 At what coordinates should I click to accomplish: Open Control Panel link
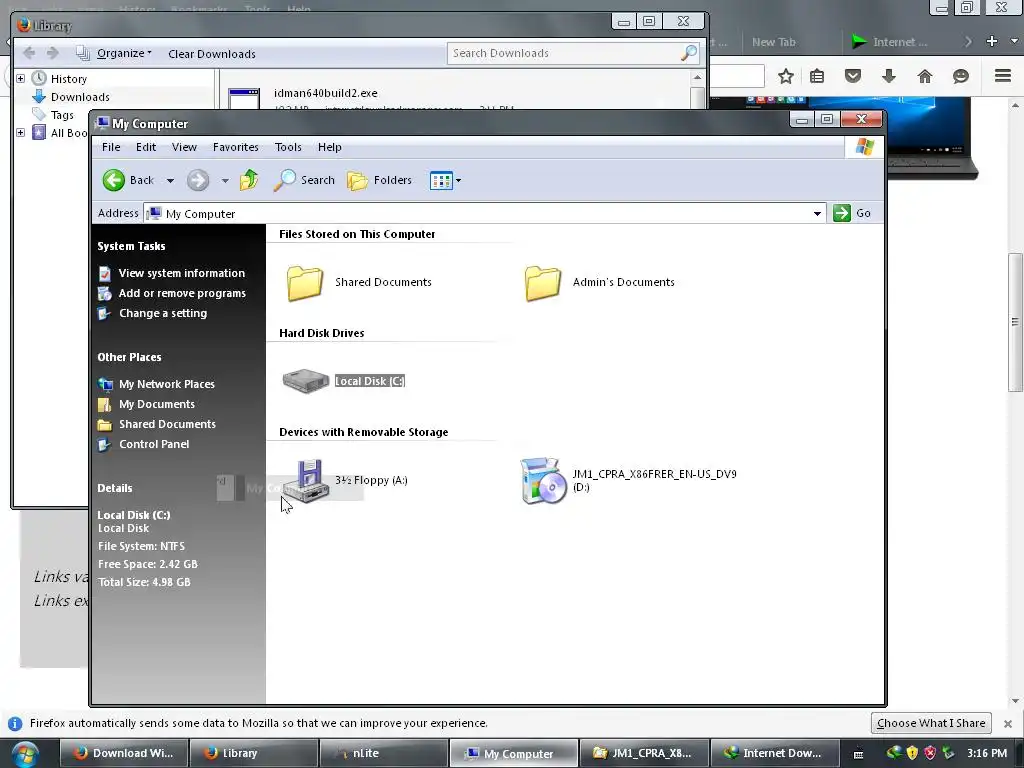[154, 444]
